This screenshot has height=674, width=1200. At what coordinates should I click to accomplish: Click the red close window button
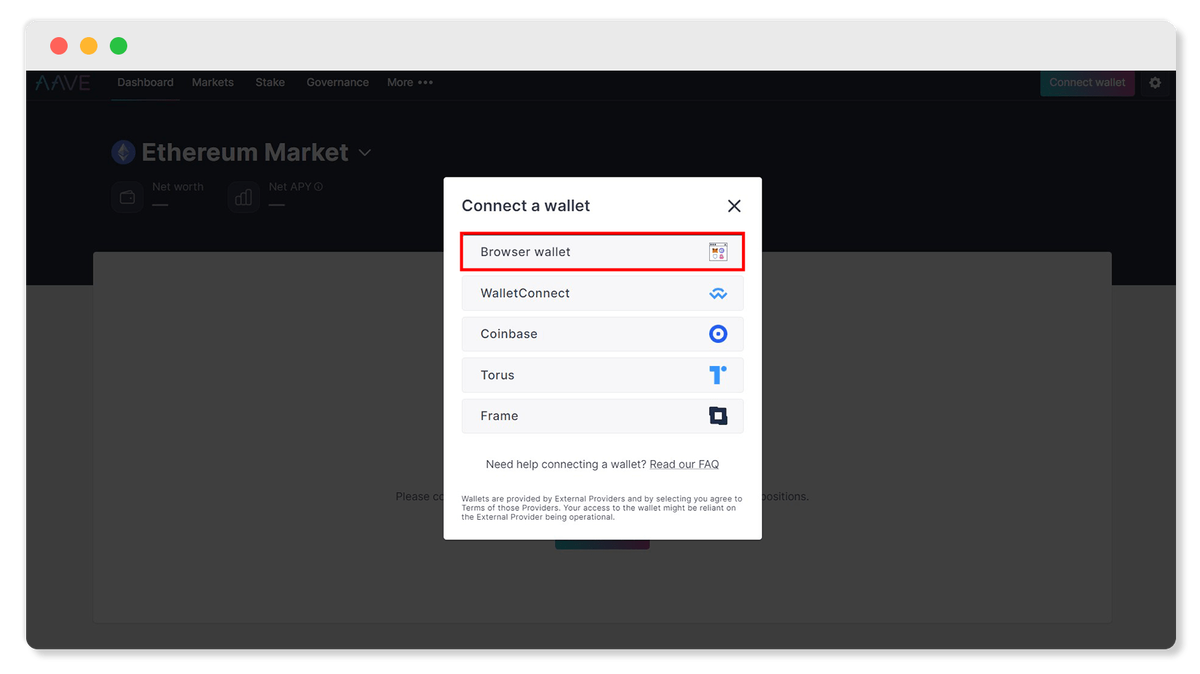pos(59,46)
